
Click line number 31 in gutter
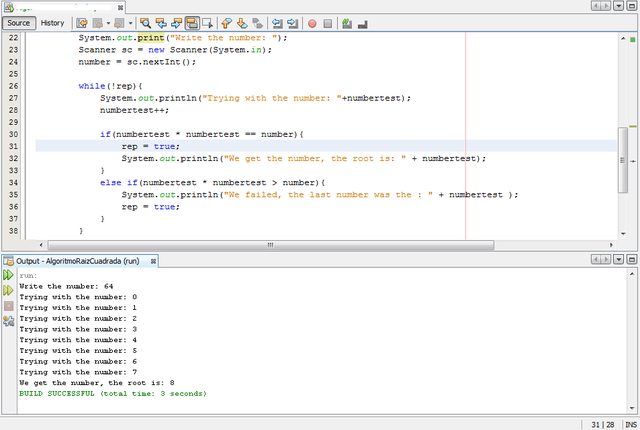pyautogui.click(x=13, y=146)
